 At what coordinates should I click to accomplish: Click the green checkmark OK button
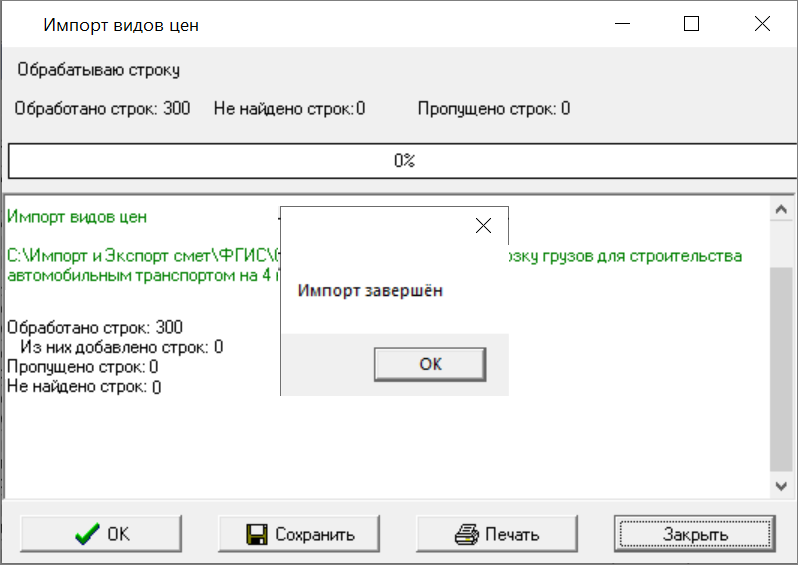(x=101, y=533)
